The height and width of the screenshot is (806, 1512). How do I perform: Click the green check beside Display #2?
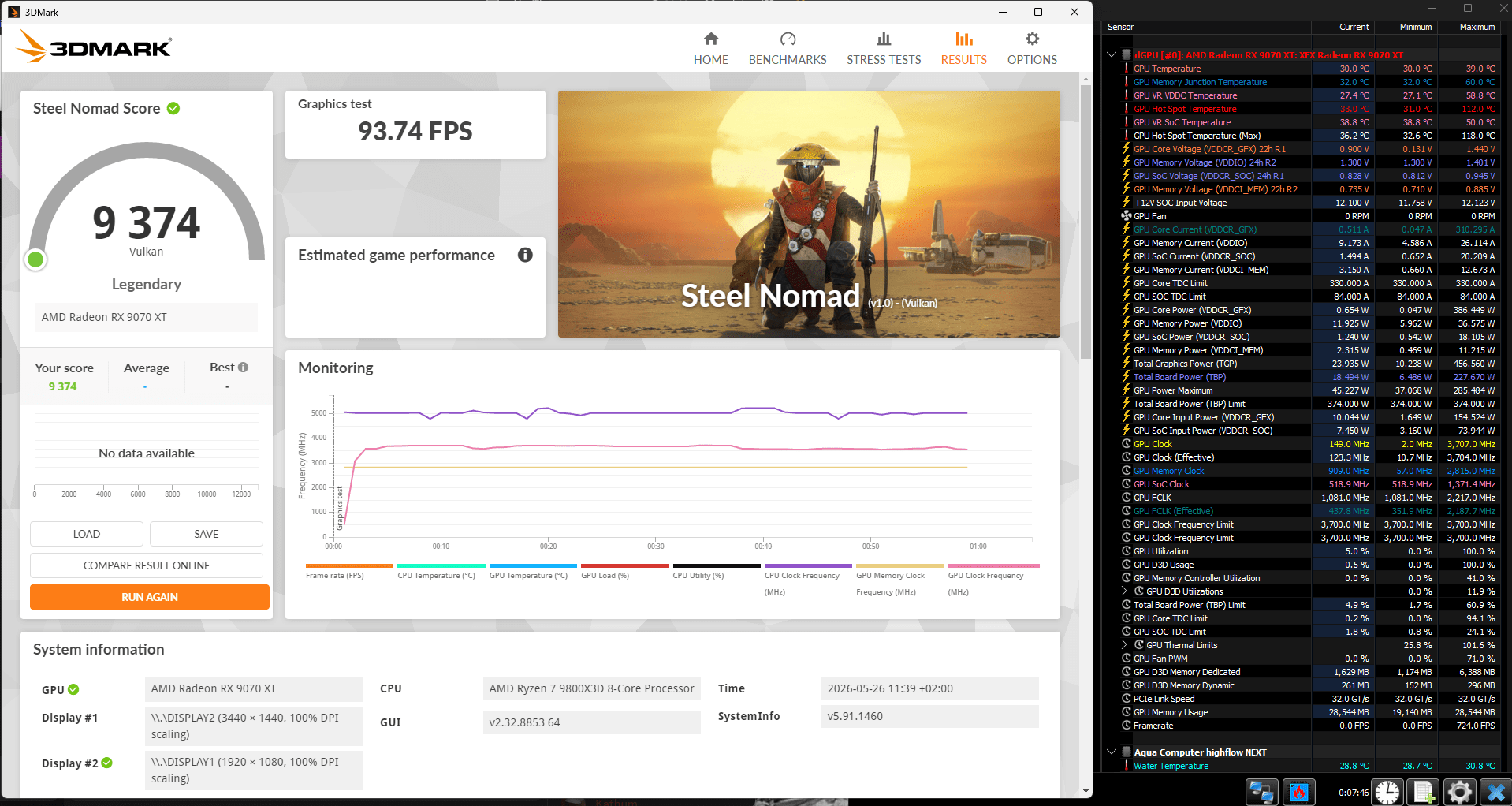click(x=107, y=763)
